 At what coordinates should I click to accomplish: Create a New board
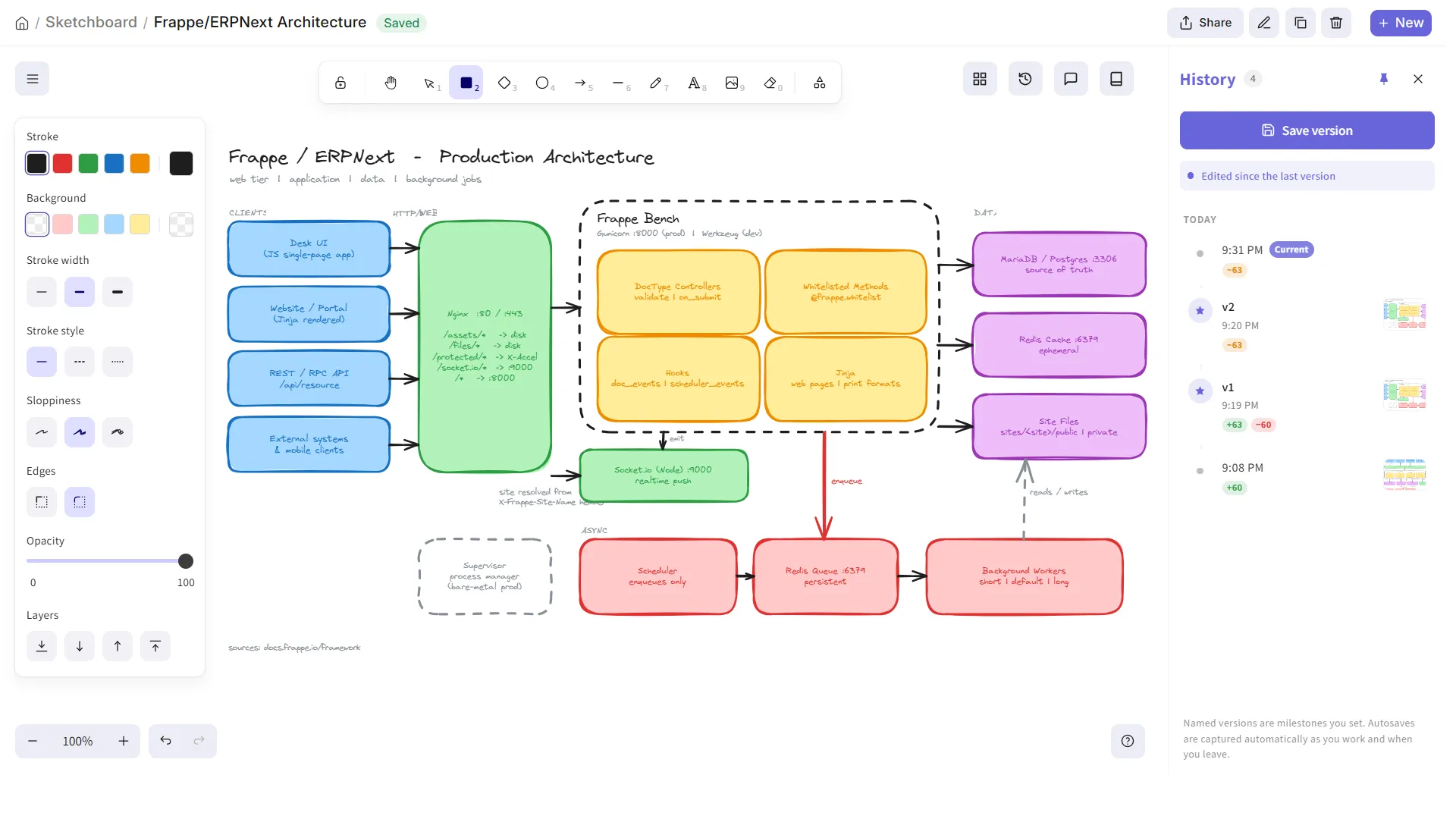1401,23
